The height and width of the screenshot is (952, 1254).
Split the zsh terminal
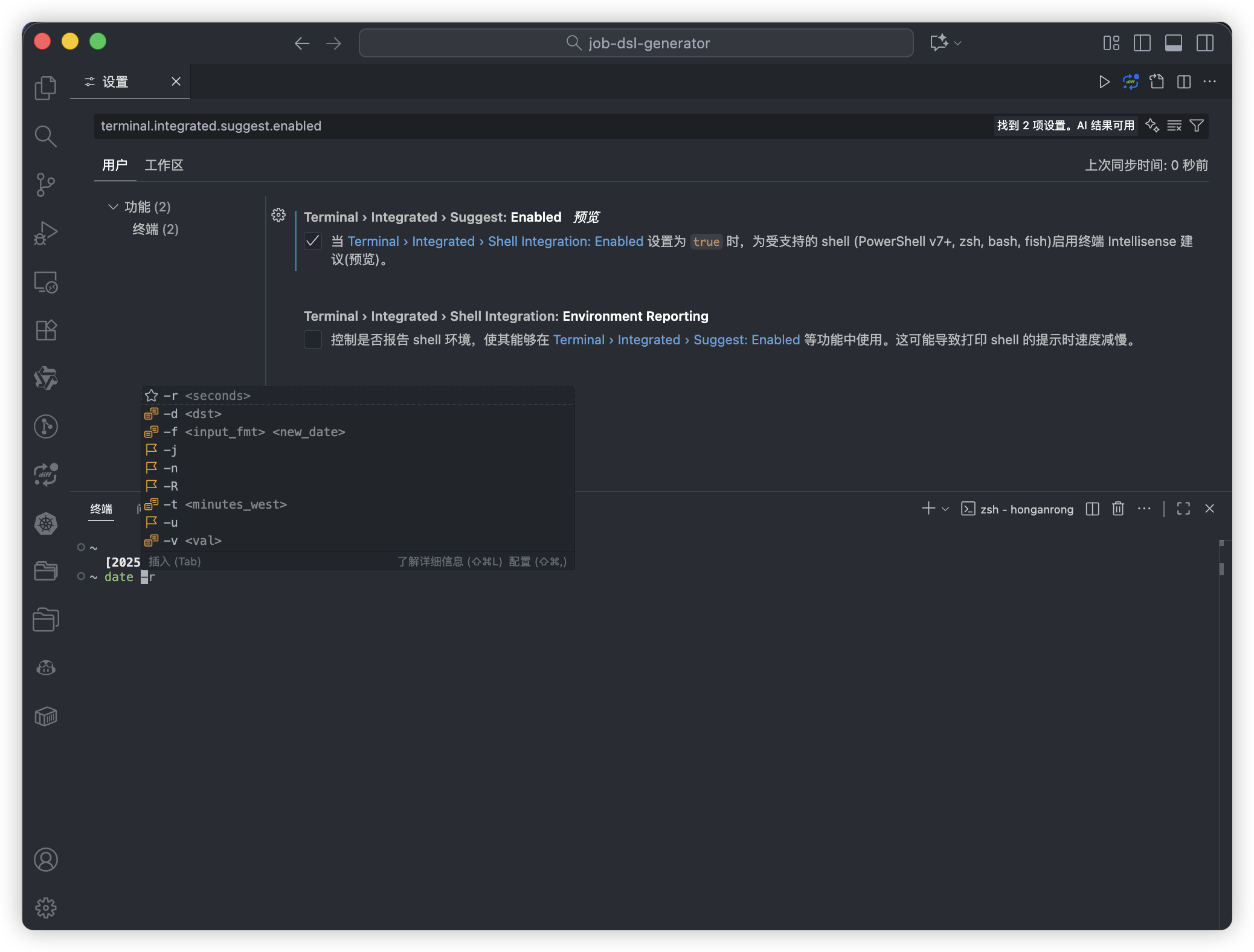1093,509
